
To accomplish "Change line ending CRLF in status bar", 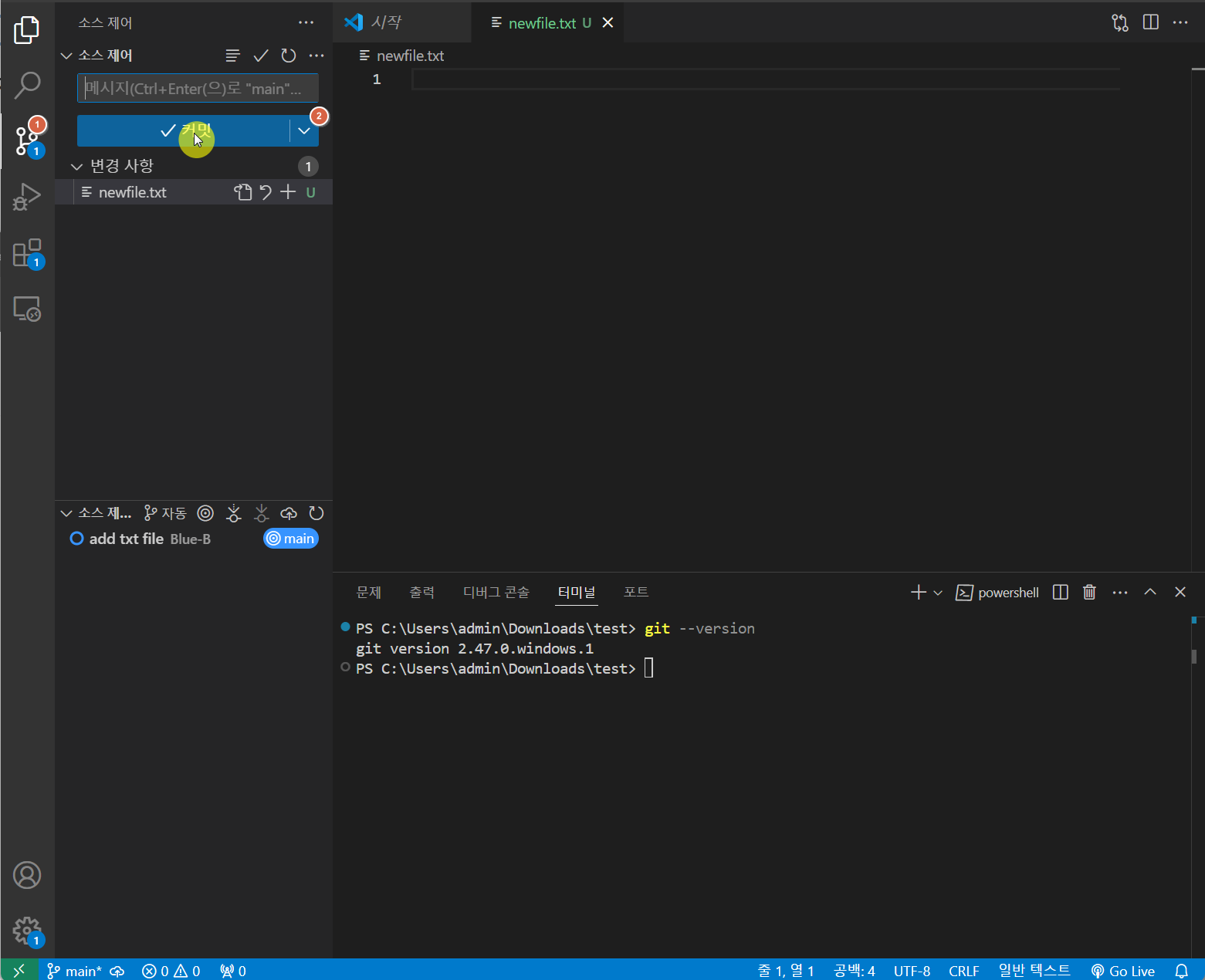I will (x=963, y=971).
